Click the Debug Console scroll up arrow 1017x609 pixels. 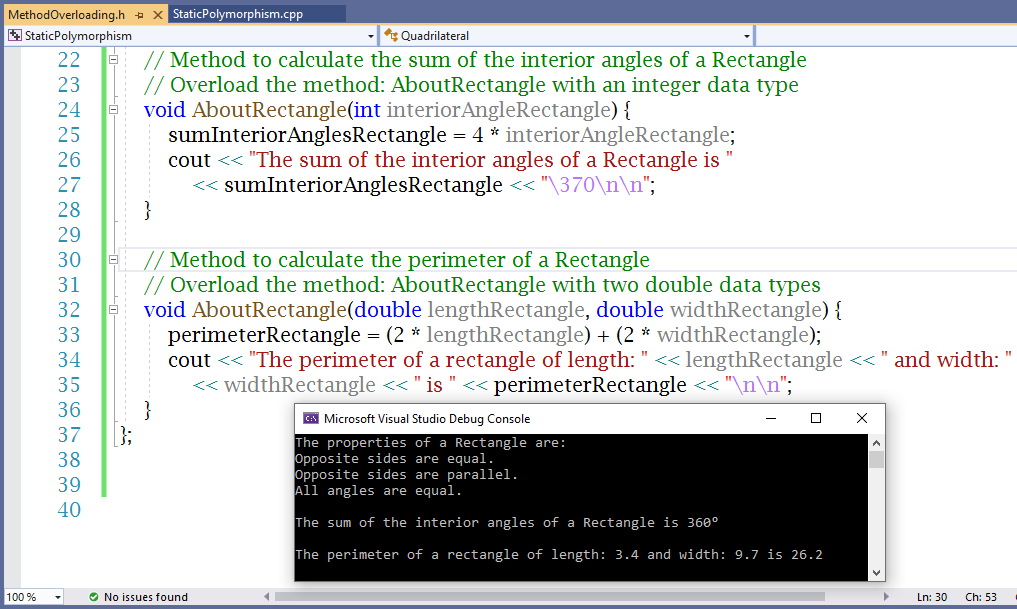point(876,443)
